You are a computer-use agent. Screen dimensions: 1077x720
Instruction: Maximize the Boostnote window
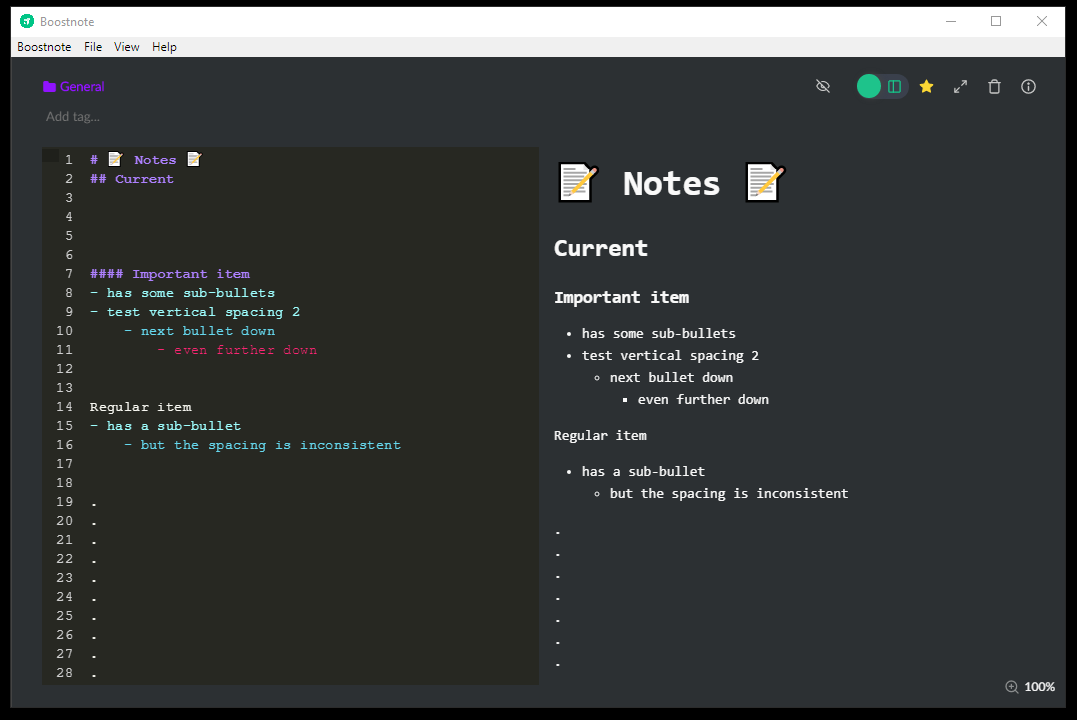coord(996,21)
